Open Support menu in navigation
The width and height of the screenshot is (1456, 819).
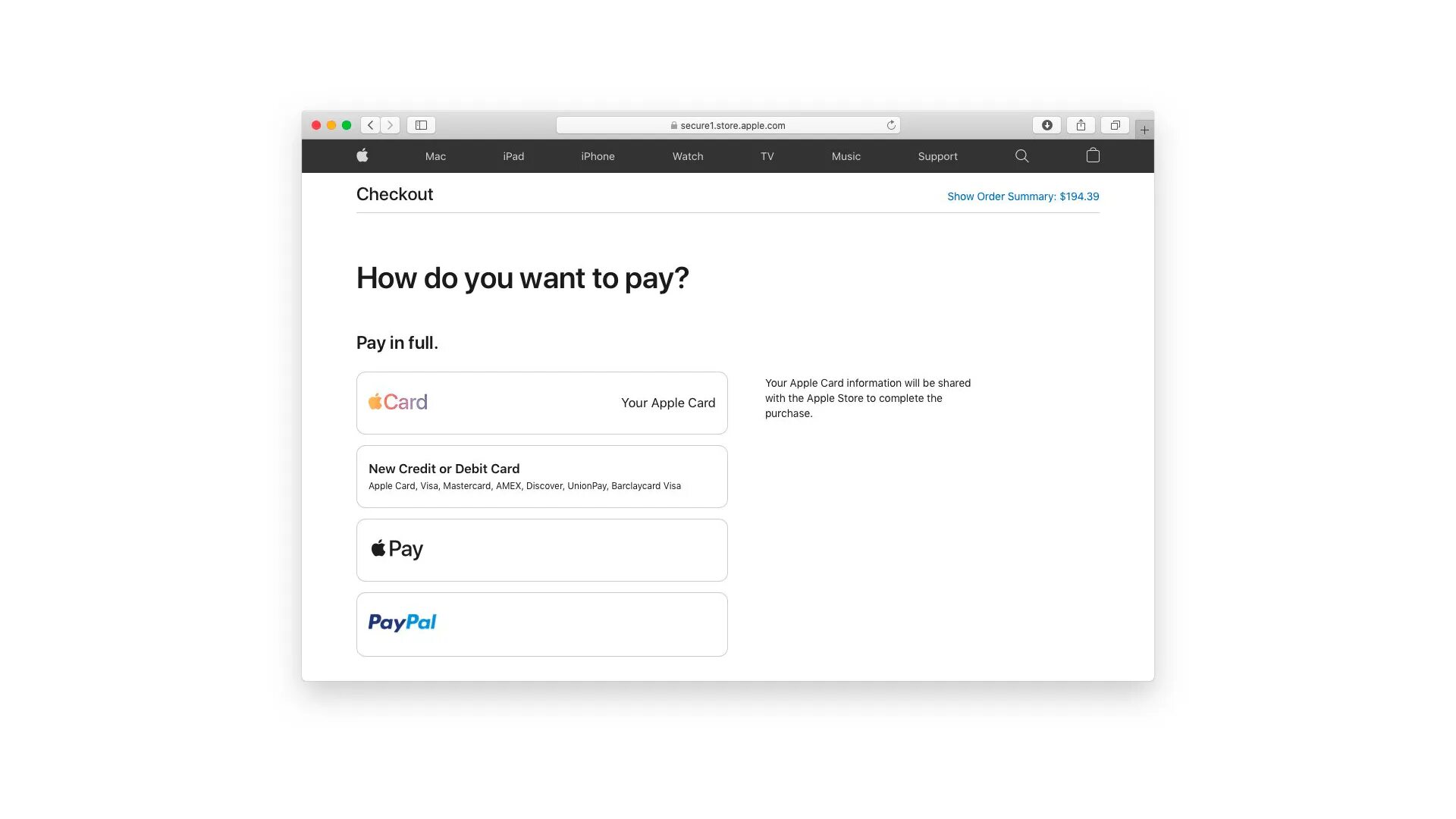click(937, 156)
